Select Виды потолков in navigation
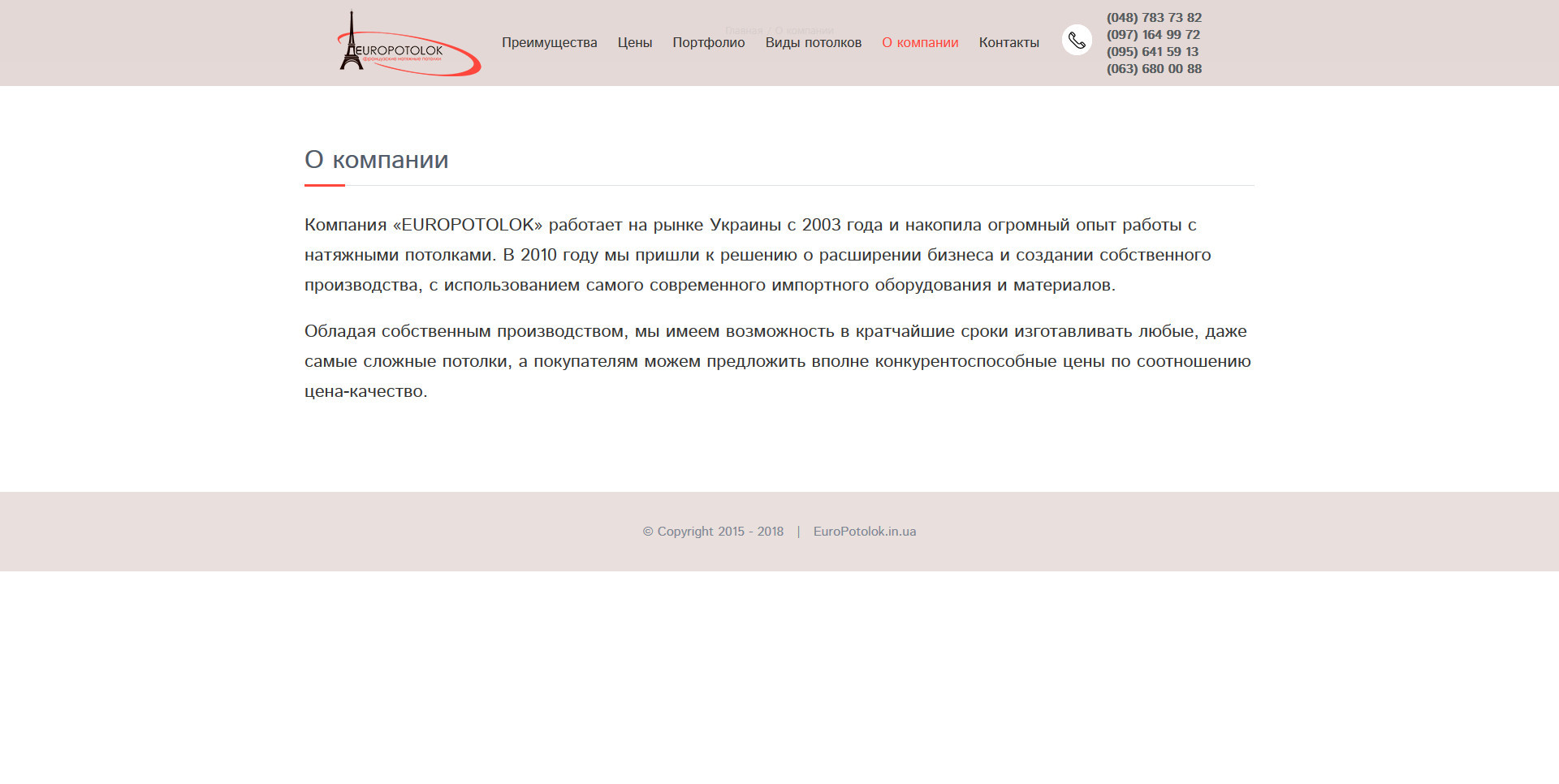This screenshot has height=784, width=1559. (813, 43)
